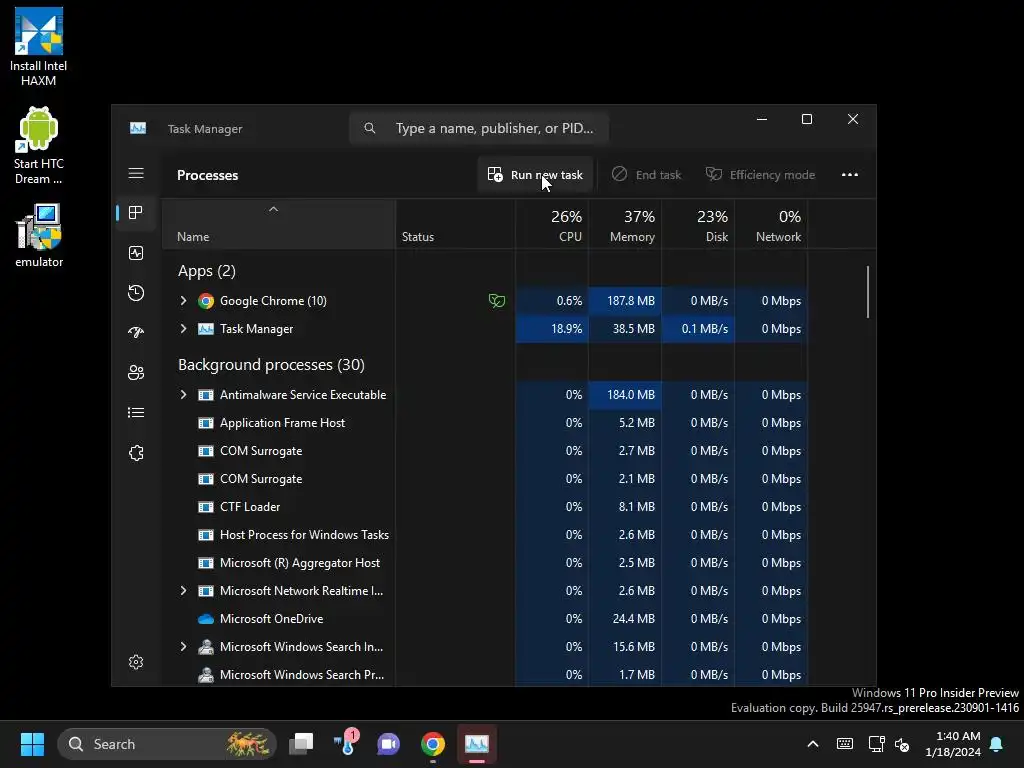Sort by the CPU column header

coord(552,225)
